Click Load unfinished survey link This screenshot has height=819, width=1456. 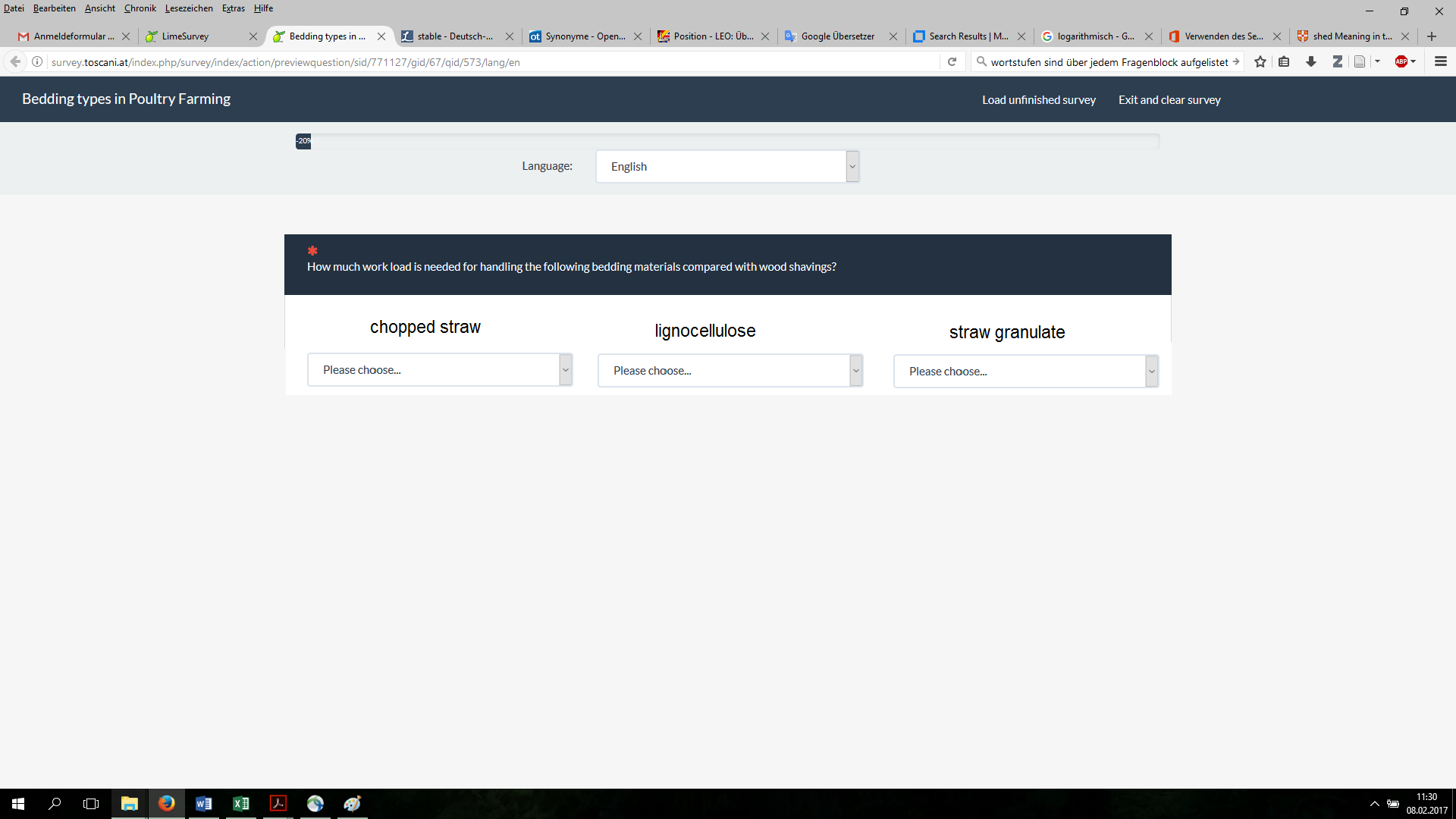click(x=1038, y=100)
